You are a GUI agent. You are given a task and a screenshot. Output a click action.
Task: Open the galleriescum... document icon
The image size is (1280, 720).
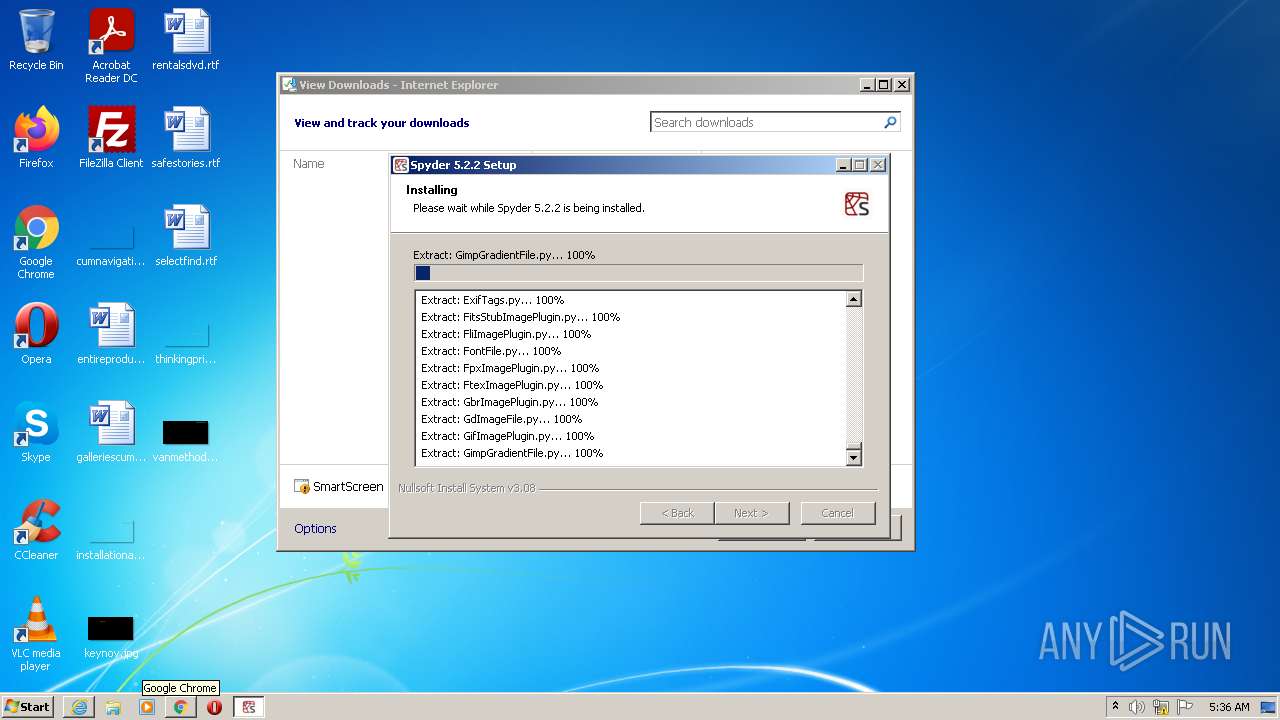[111, 432]
